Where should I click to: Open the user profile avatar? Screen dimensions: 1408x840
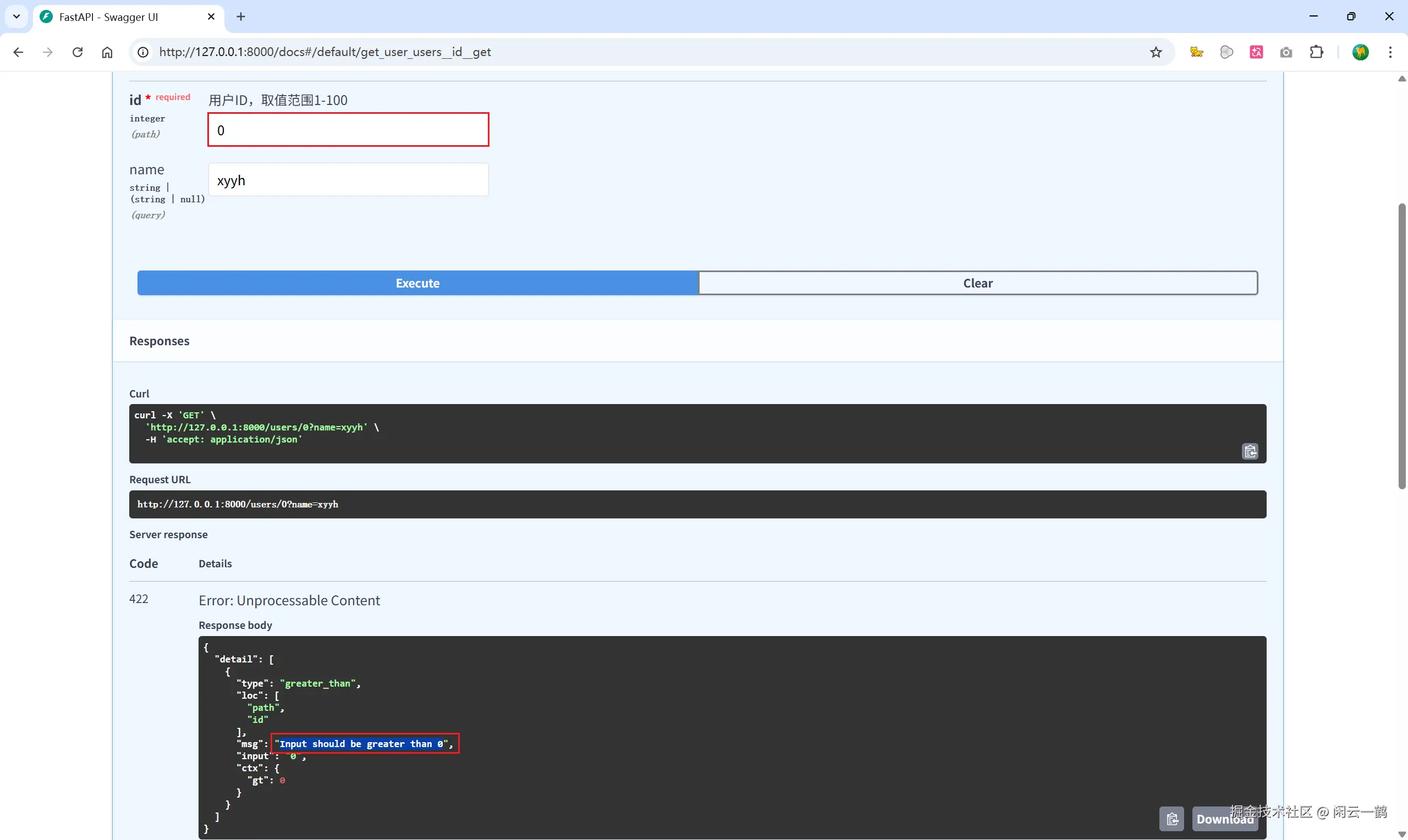[x=1360, y=52]
